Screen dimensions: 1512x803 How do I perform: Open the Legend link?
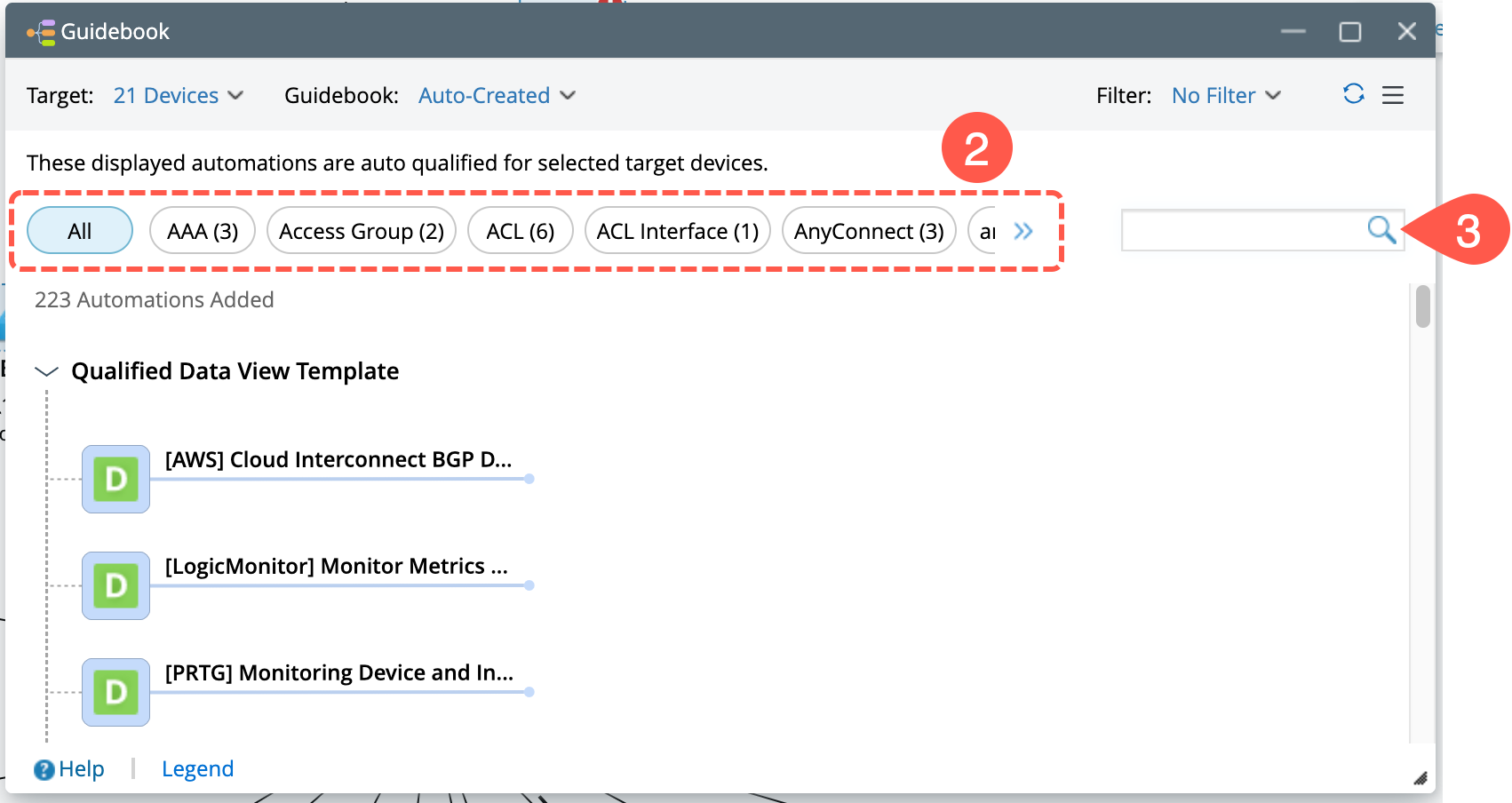pos(197,769)
